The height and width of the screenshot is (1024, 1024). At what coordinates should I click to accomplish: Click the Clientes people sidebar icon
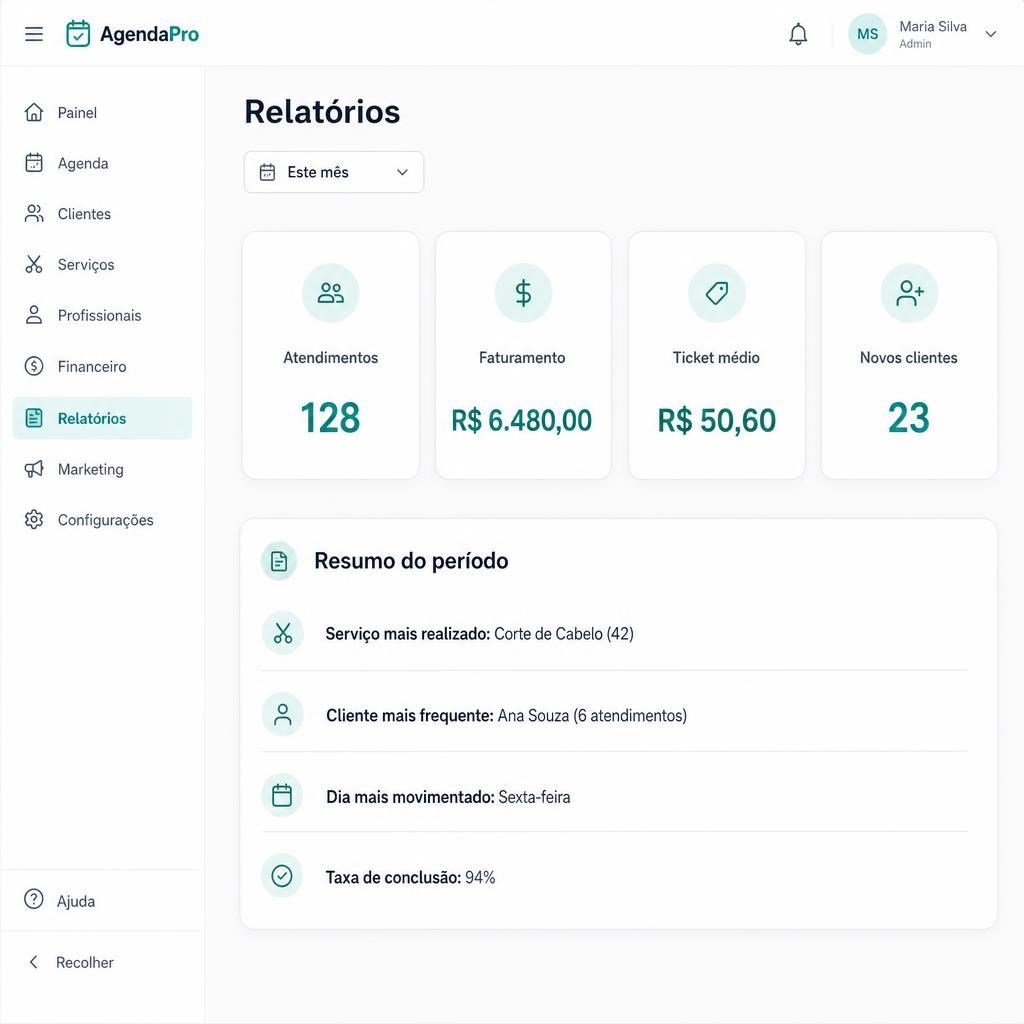[x=34, y=214]
